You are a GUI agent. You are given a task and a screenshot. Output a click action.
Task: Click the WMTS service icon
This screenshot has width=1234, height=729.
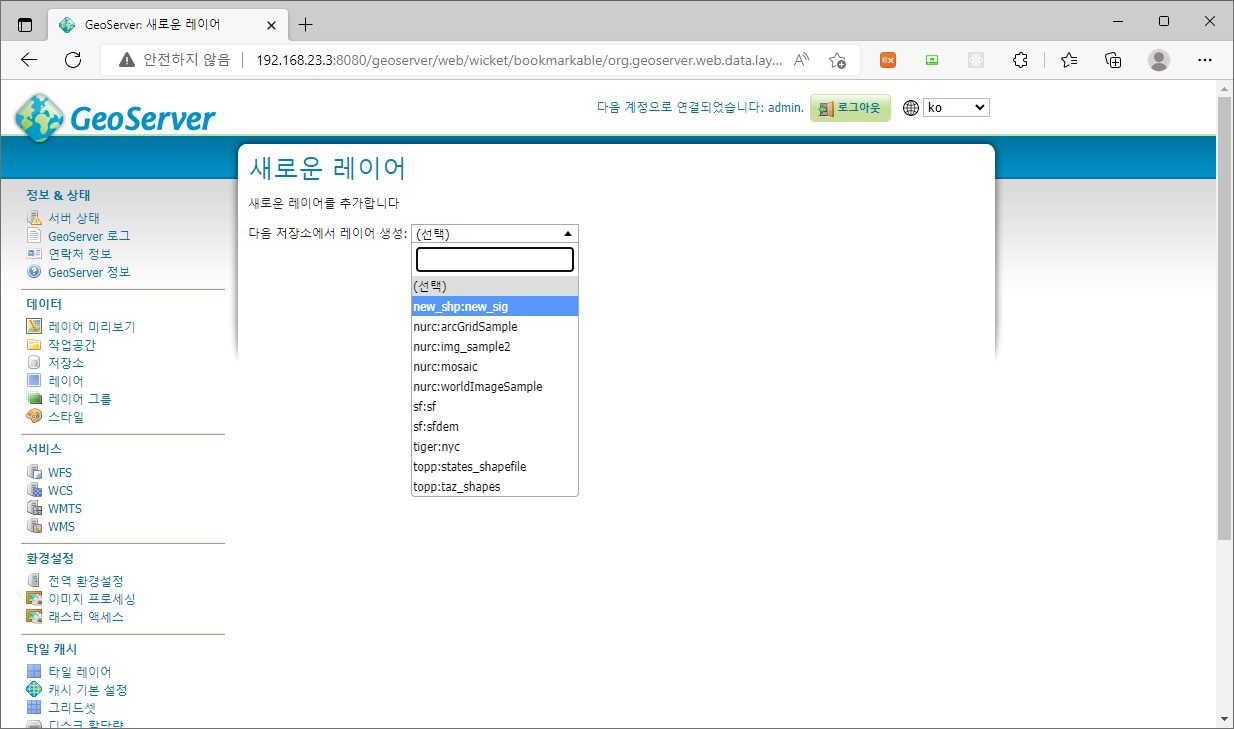pyautogui.click(x=34, y=509)
